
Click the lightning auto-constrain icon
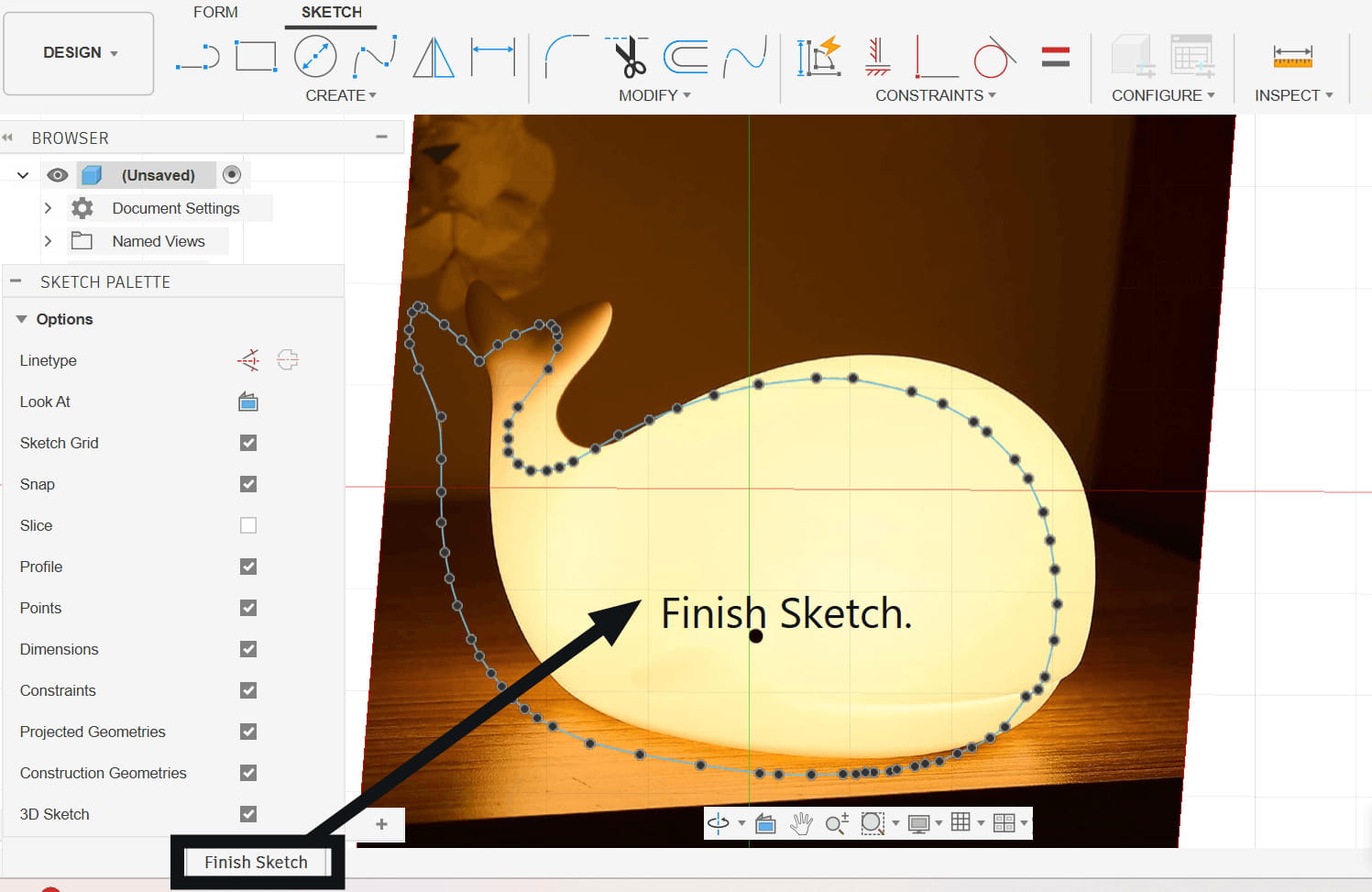pos(818,57)
